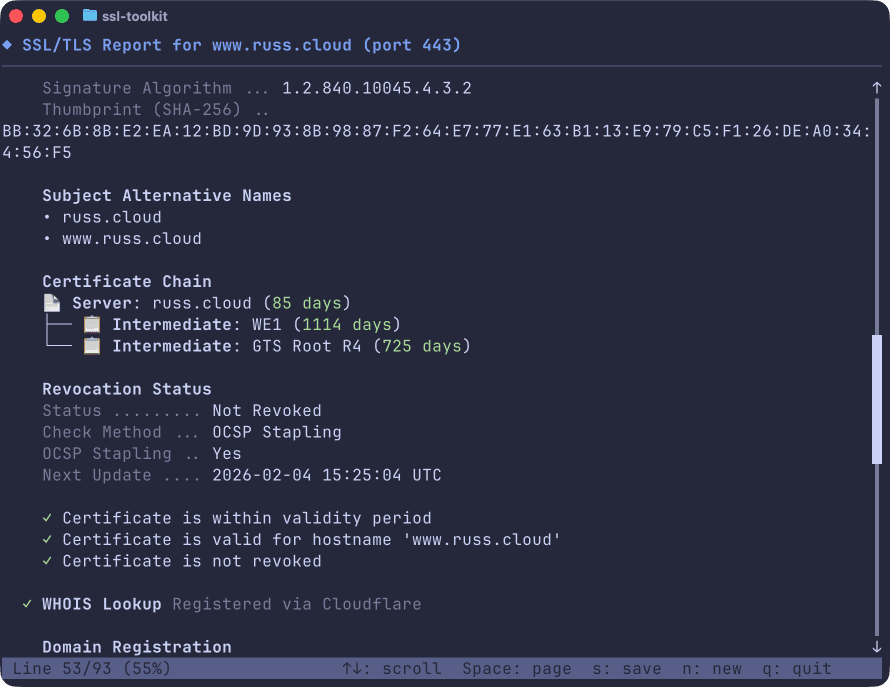This screenshot has width=890, height=687.
Task: Click the WE1 intermediate certificate clipboard icon
Action: click(92, 324)
